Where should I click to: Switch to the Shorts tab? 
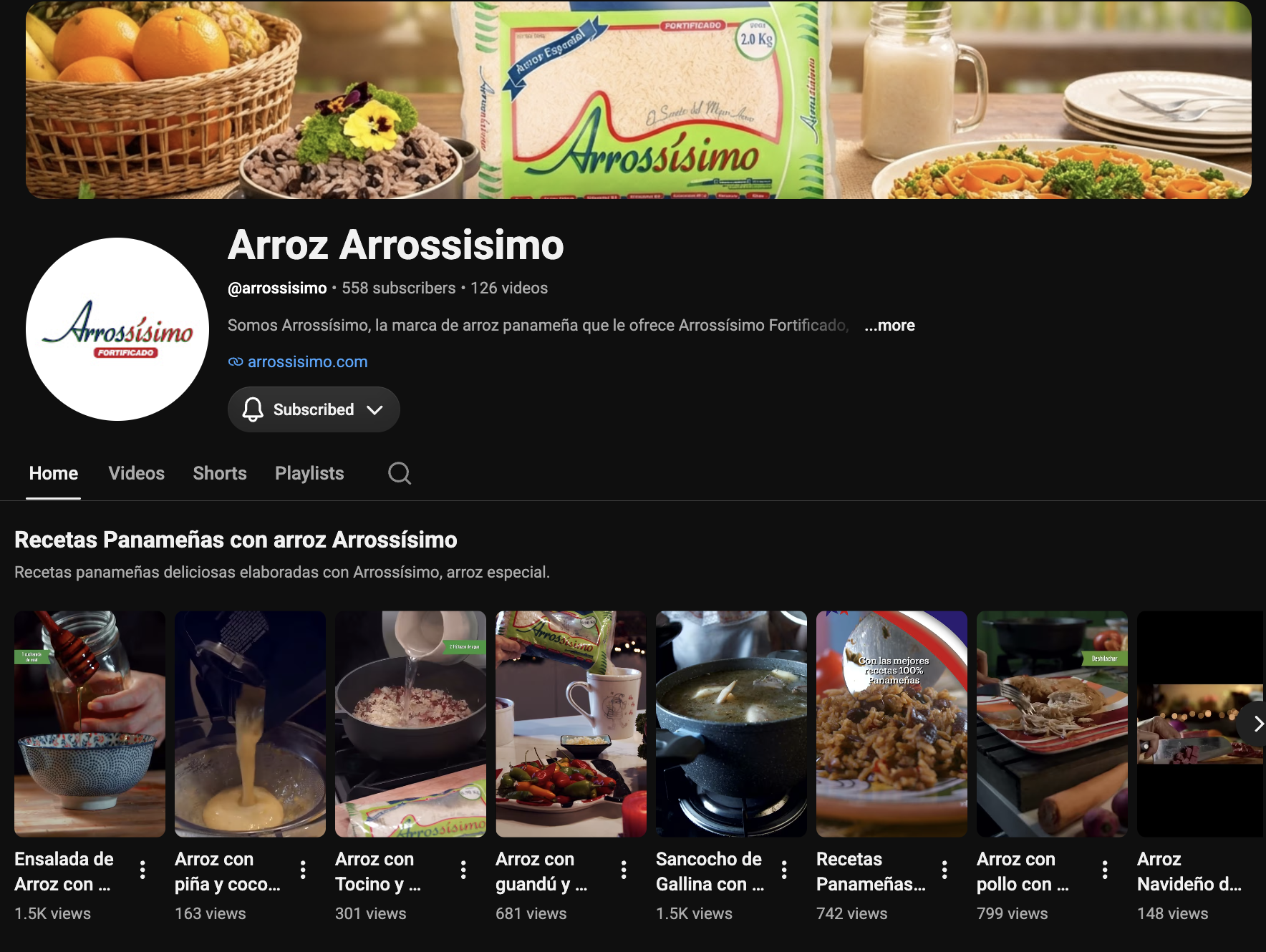click(x=220, y=473)
